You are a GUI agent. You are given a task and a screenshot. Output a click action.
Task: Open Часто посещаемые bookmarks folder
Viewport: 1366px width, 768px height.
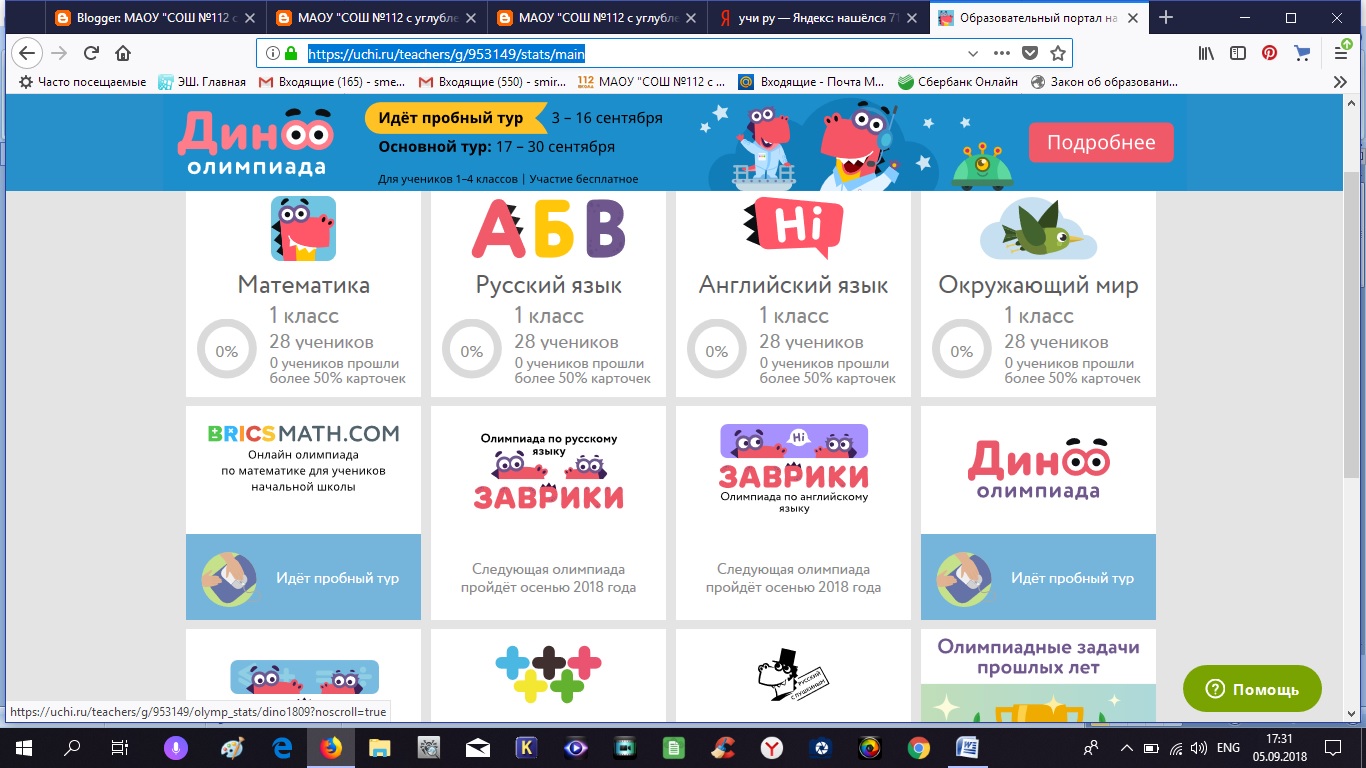pos(83,82)
